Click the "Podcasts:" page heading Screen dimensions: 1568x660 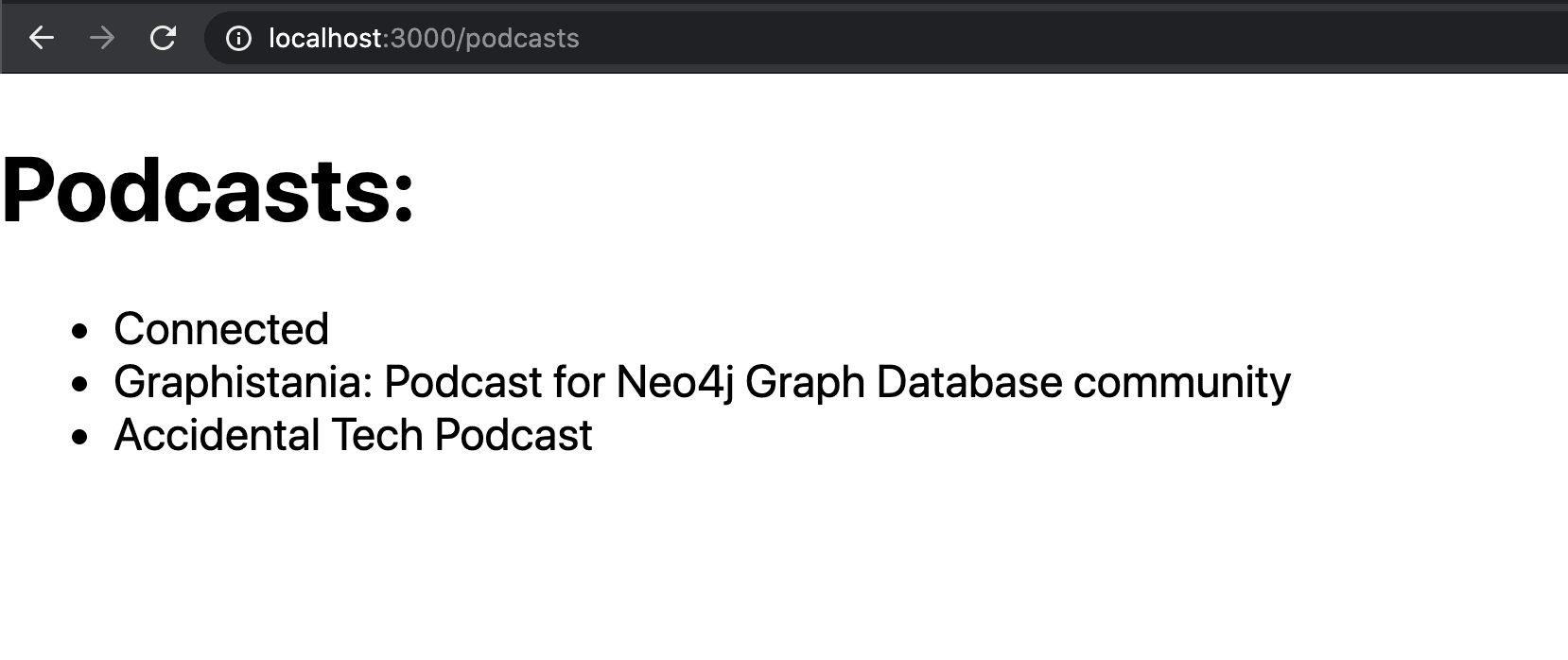point(208,190)
